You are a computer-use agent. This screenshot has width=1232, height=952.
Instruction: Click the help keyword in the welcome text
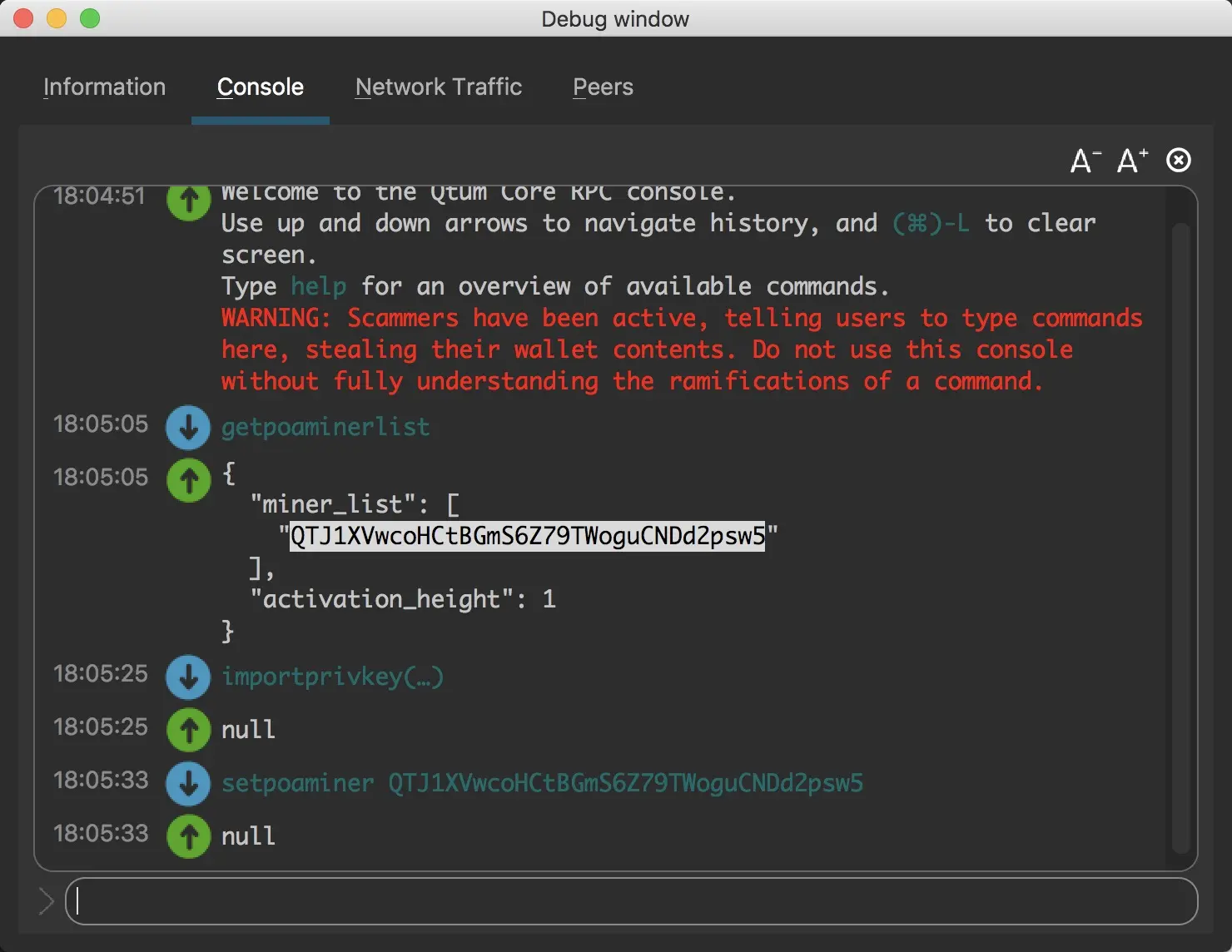(319, 286)
